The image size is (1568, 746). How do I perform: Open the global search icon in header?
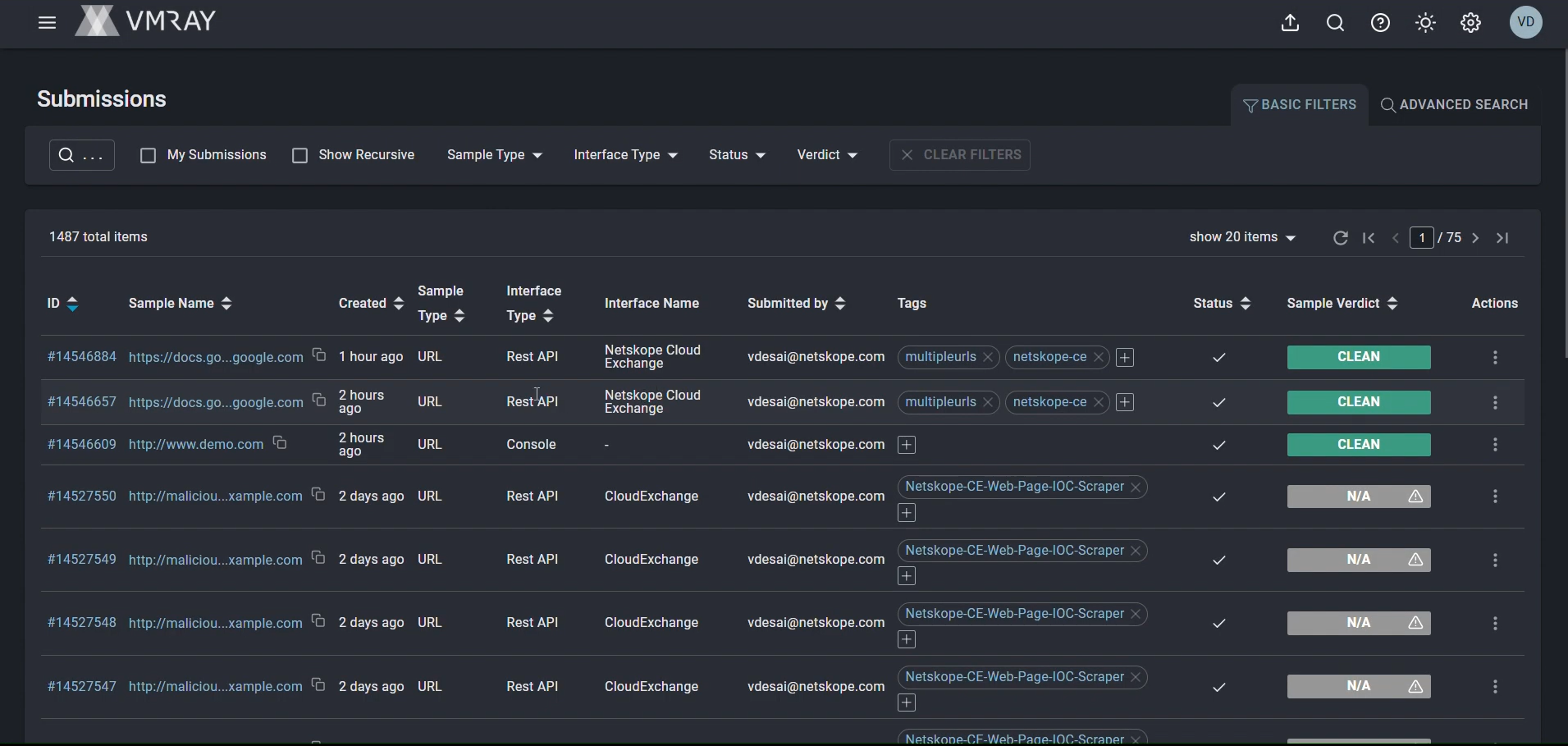(x=1336, y=23)
